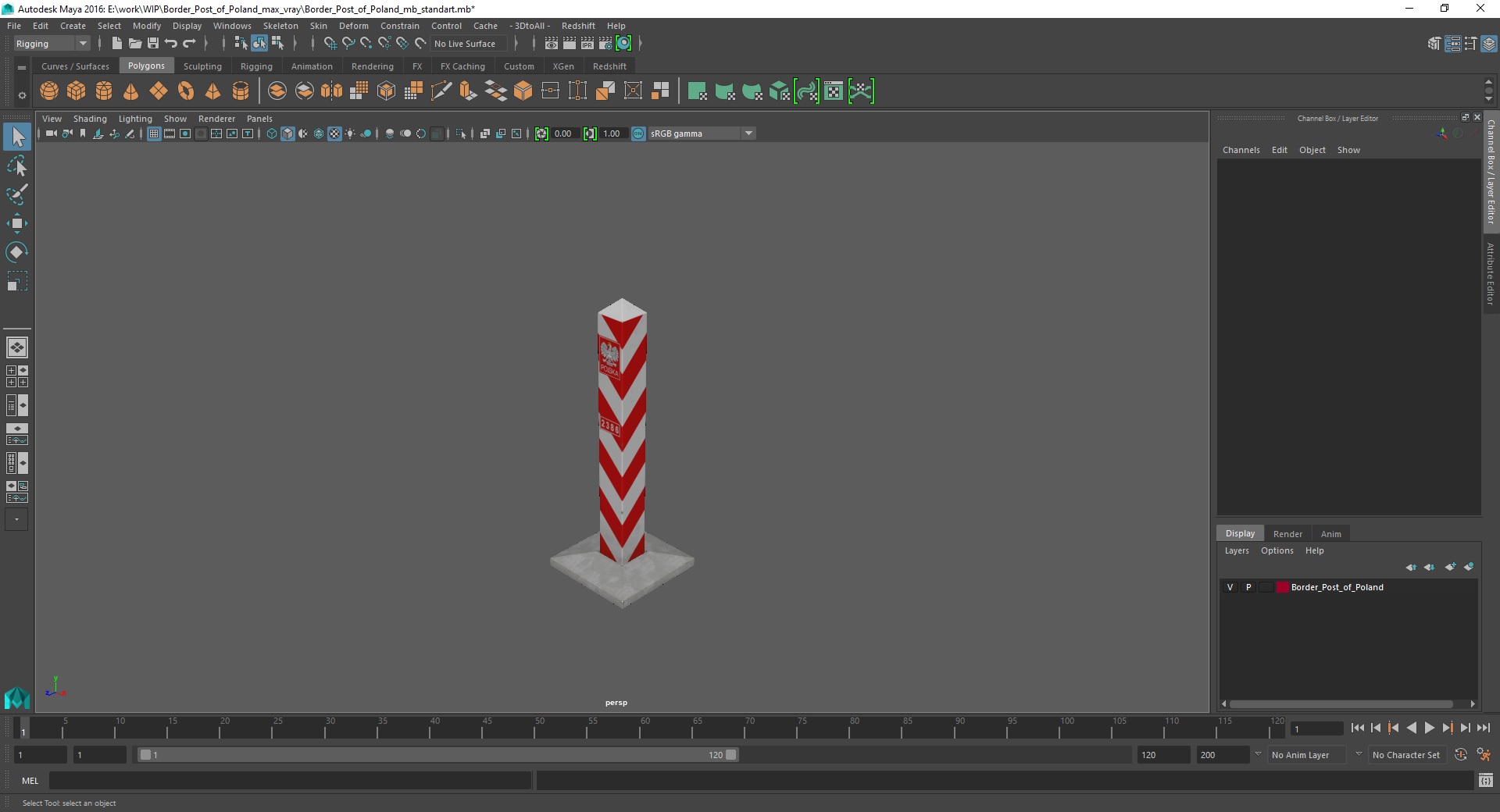
Task: Switch to the Sculpting shelf tab
Action: point(202,66)
